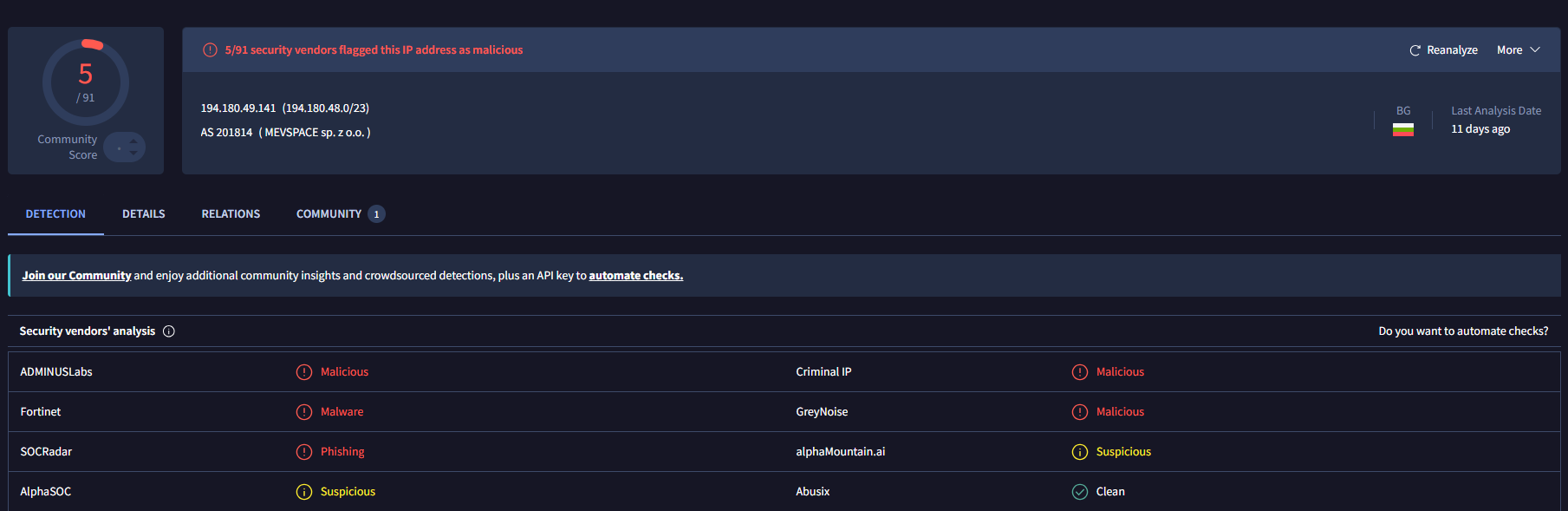Image resolution: width=1568 pixels, height=511 pixels.
Task: Expand the More dropdown chevron
Action: tap(1535, 50)
